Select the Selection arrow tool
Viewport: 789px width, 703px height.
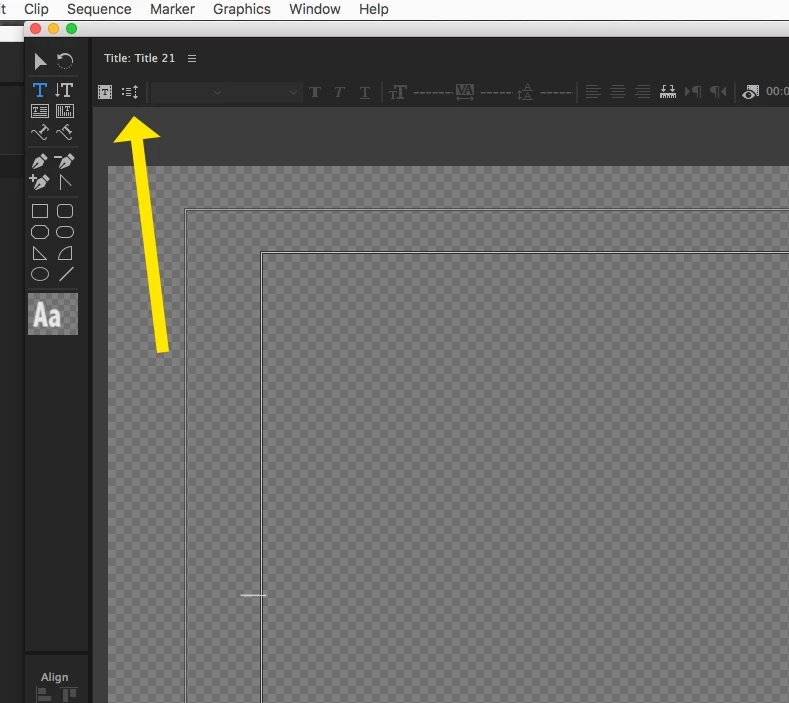tap(40, 61)
